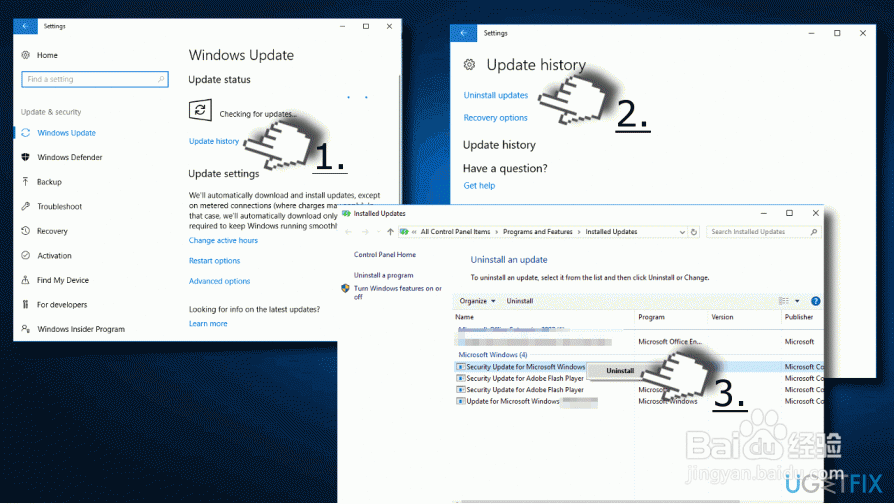Click the search magnifier in Find a setting box
The height and width of the screenshot is (504, 894).
click(161, 79)
